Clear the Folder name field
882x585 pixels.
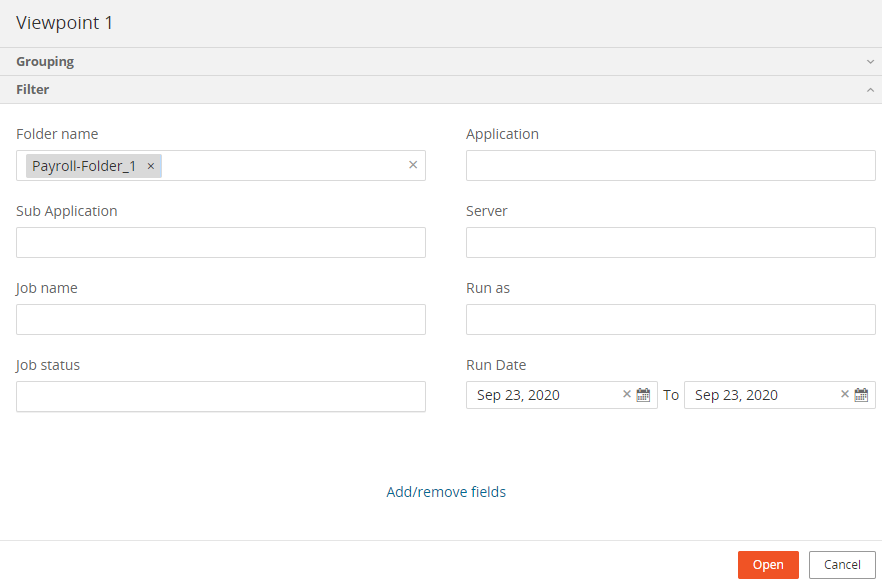point(413,165)
